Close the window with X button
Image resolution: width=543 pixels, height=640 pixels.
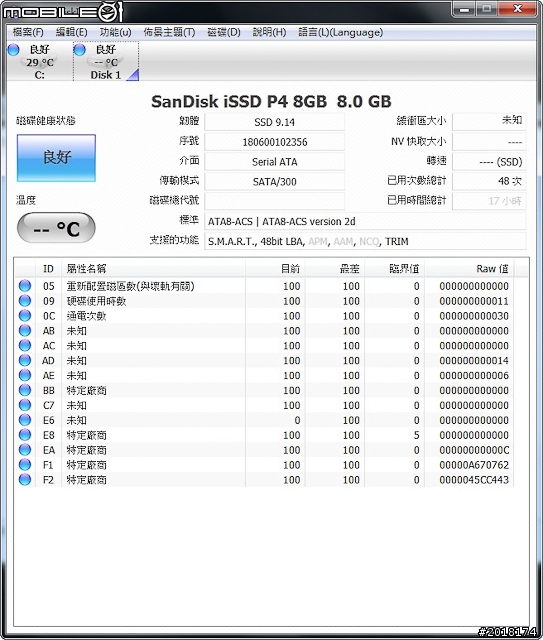click(x=517, y=9)
